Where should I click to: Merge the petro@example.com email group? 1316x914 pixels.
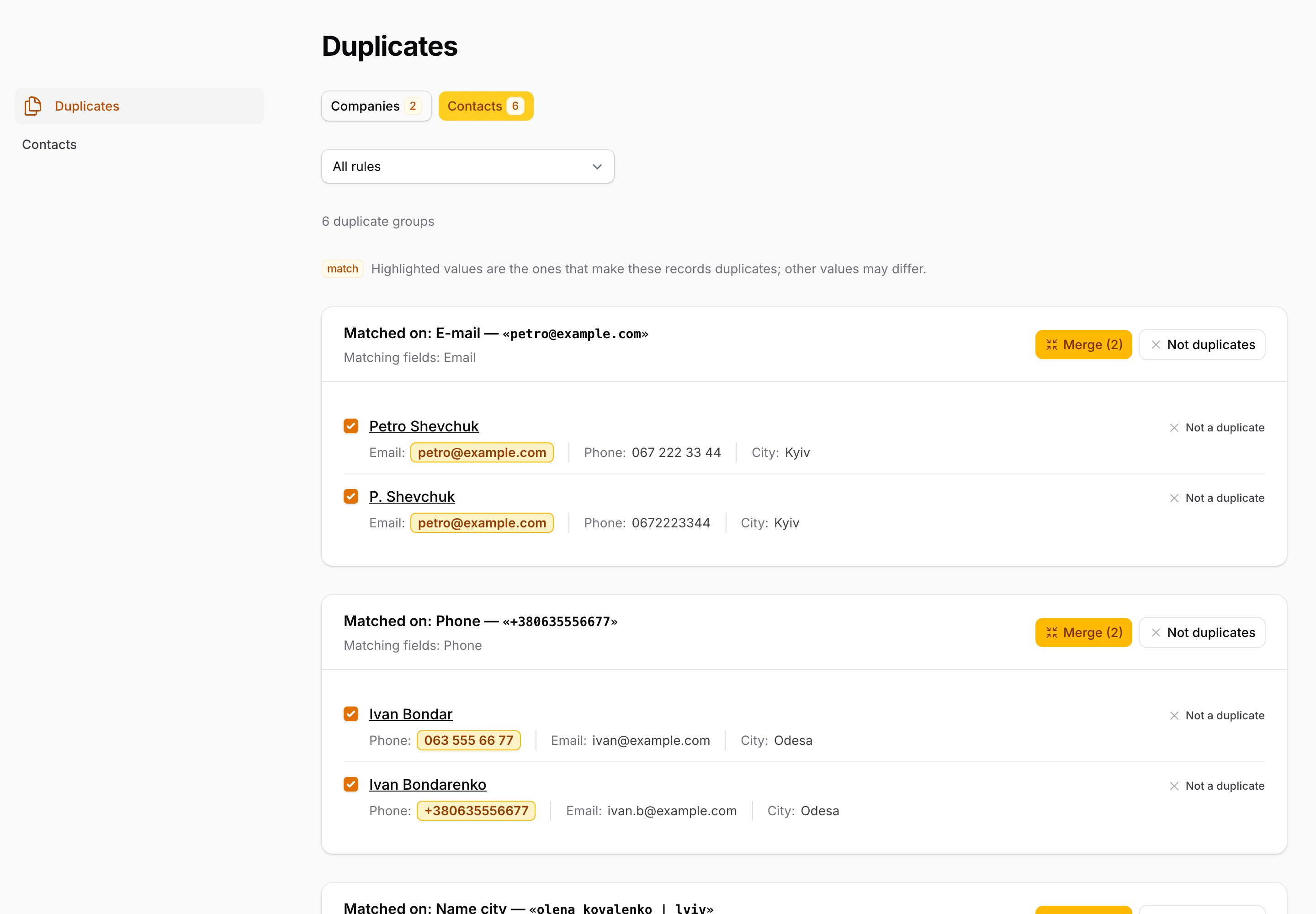pyautogui.click(x=1083, y=345)
